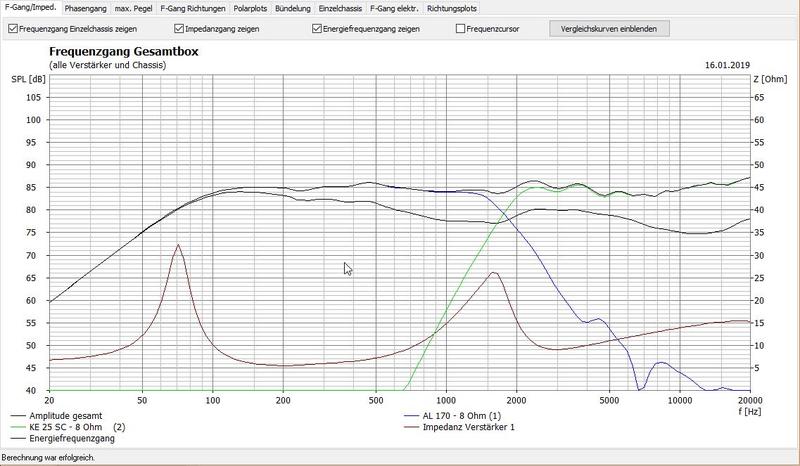Click the 105 dB SPL axis value

[34, 97]
